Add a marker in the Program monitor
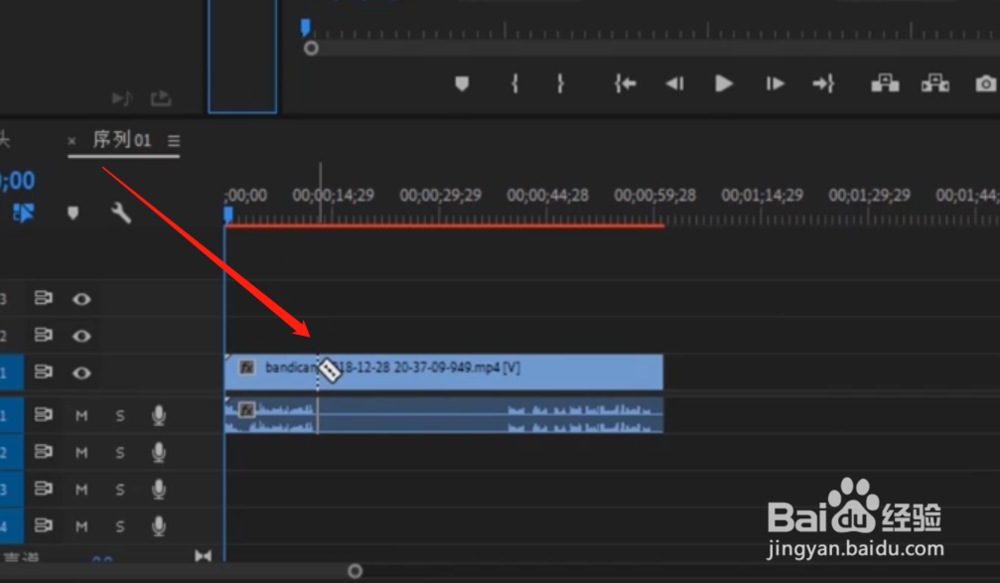1000x583 pixels. (462, 84)
